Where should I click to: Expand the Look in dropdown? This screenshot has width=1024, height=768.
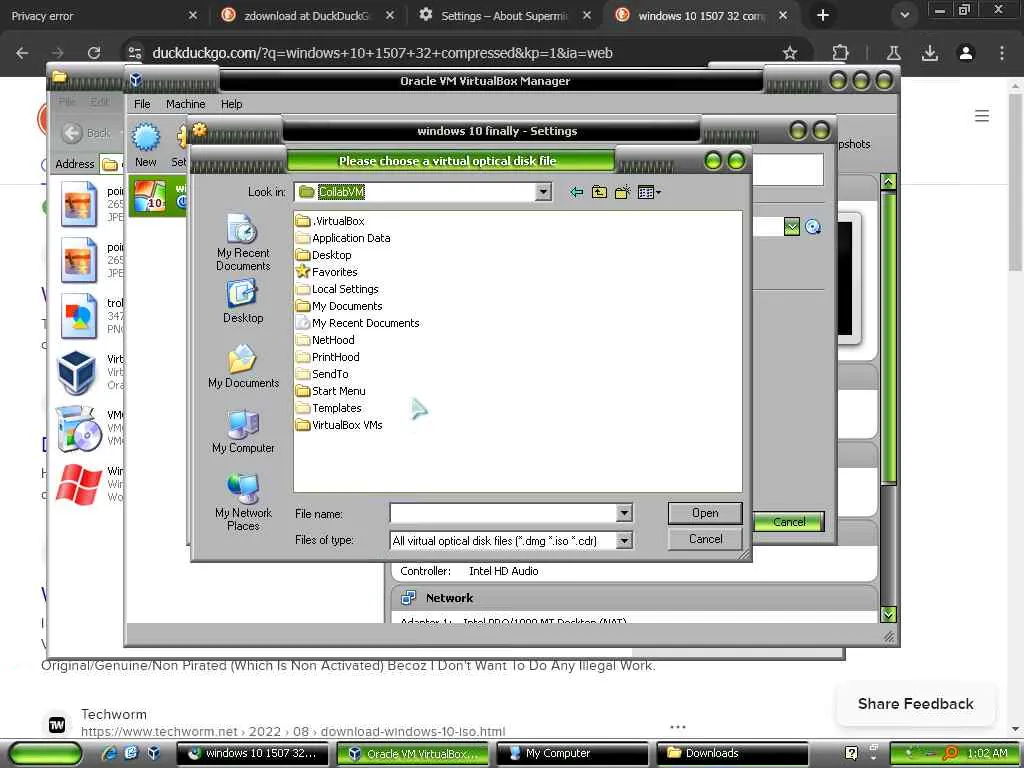click(x=543, y=192)
